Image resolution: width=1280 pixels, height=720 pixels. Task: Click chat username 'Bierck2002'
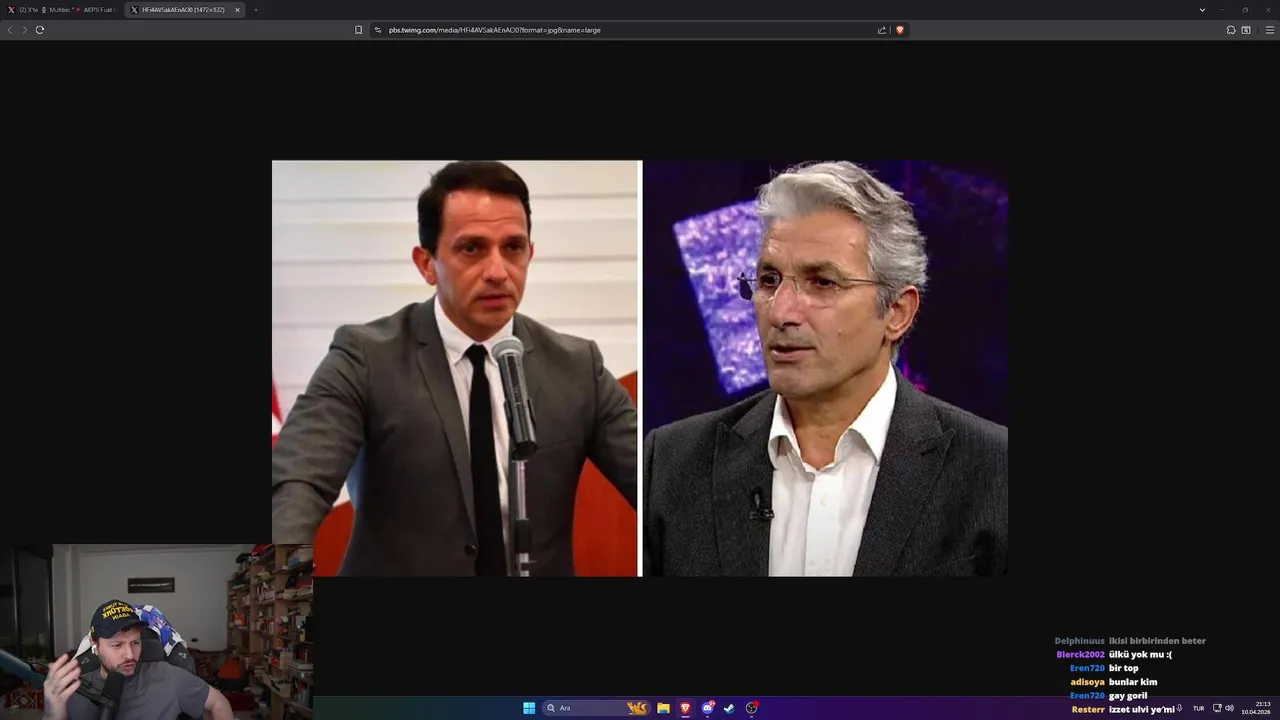pos(1081,655)
